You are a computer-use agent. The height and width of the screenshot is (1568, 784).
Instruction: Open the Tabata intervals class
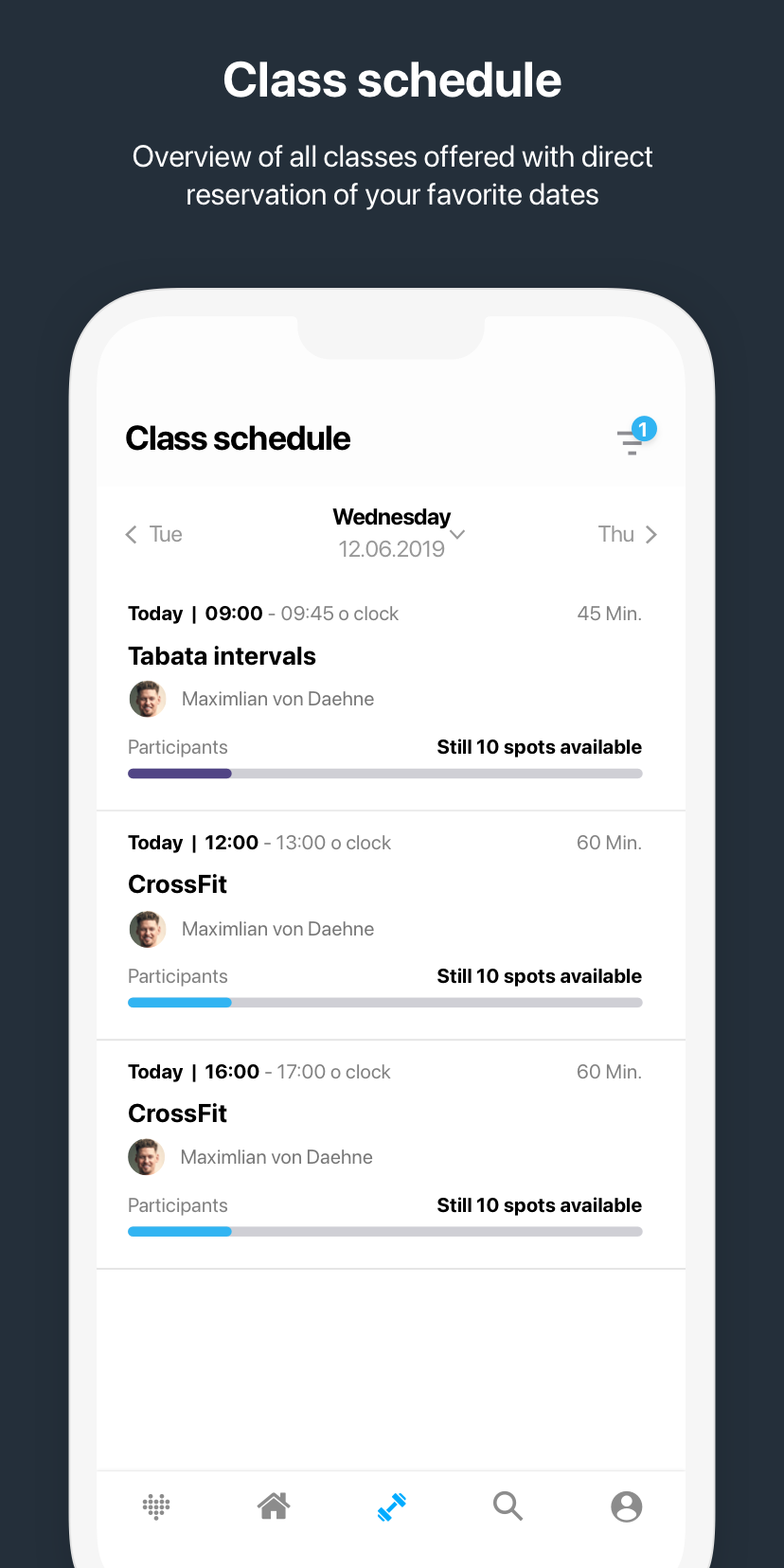coord(222,656)
